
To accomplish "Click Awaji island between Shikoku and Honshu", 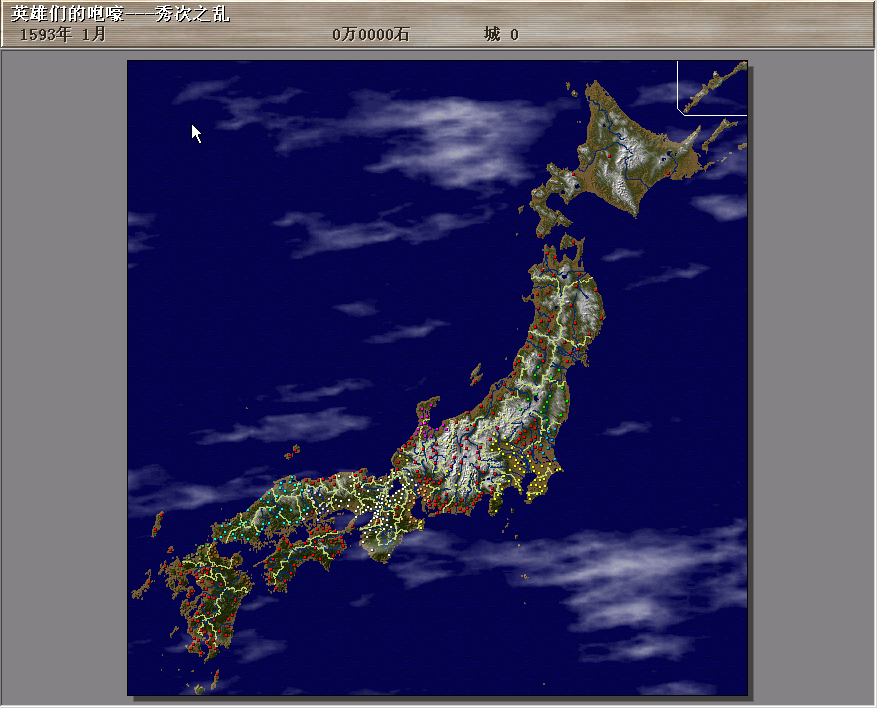I will pyautogui.click(x=350, y=524).
